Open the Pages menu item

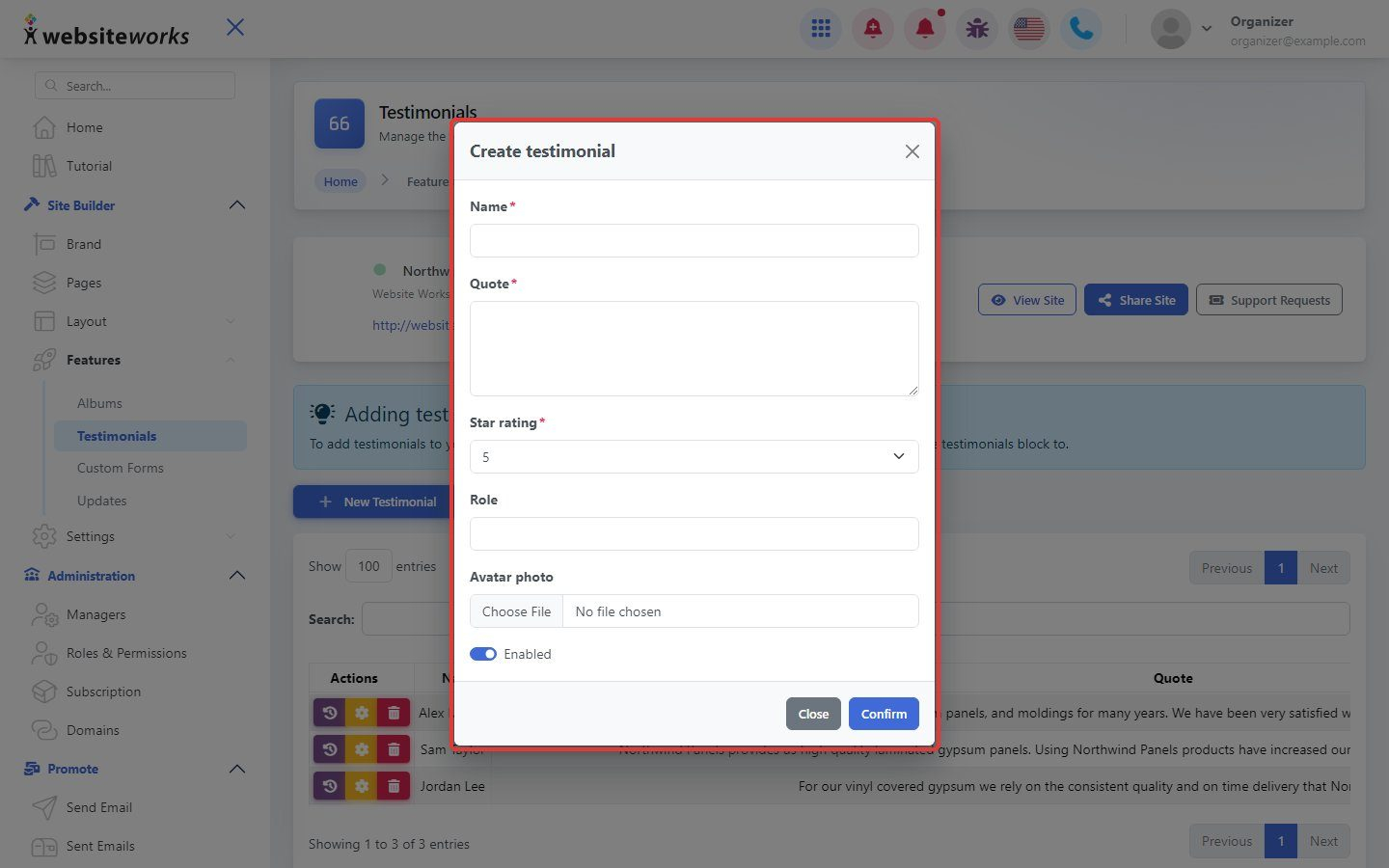(x=84, y=283)
